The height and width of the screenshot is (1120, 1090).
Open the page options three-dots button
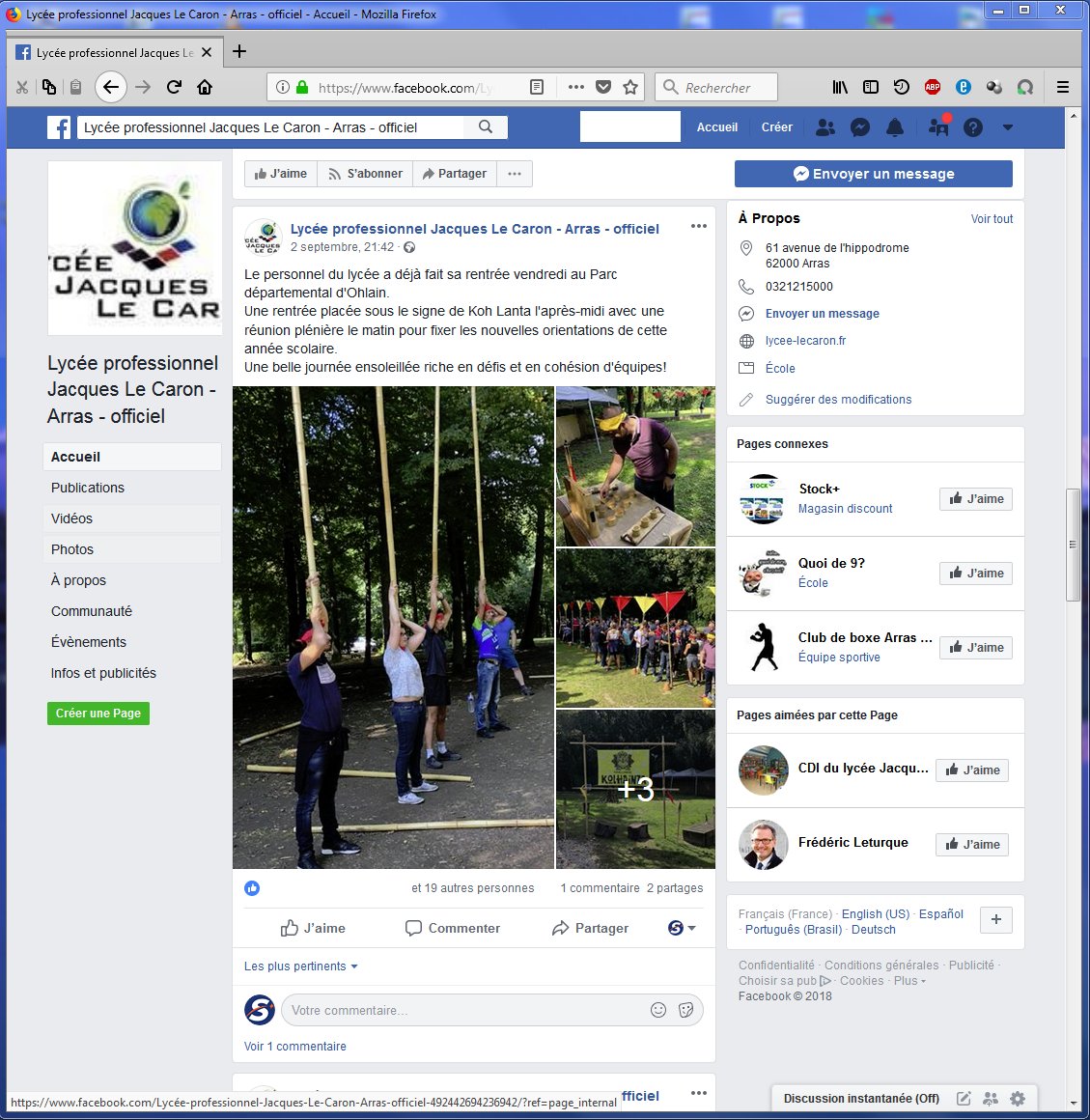click(x=515, y=174)
